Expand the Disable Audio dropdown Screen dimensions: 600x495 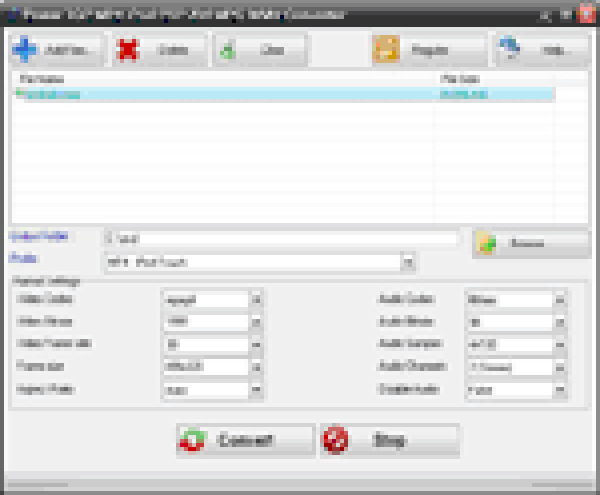coord(560,390)
